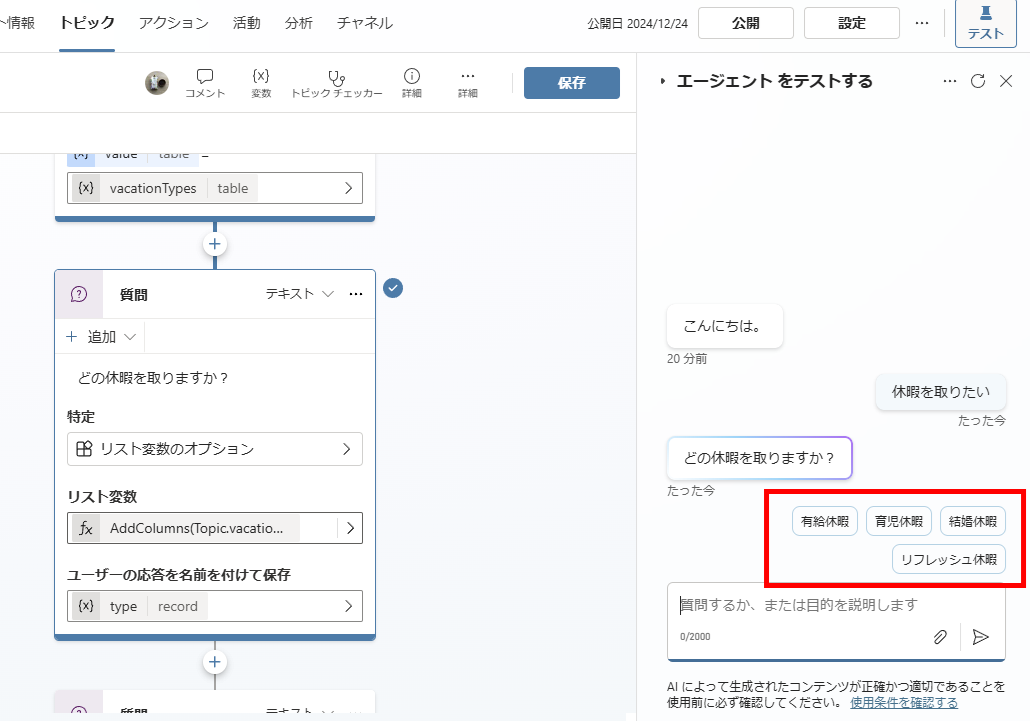Add a new node below the 質問 card
The image size is (1030, 721).
click(214, 661)
